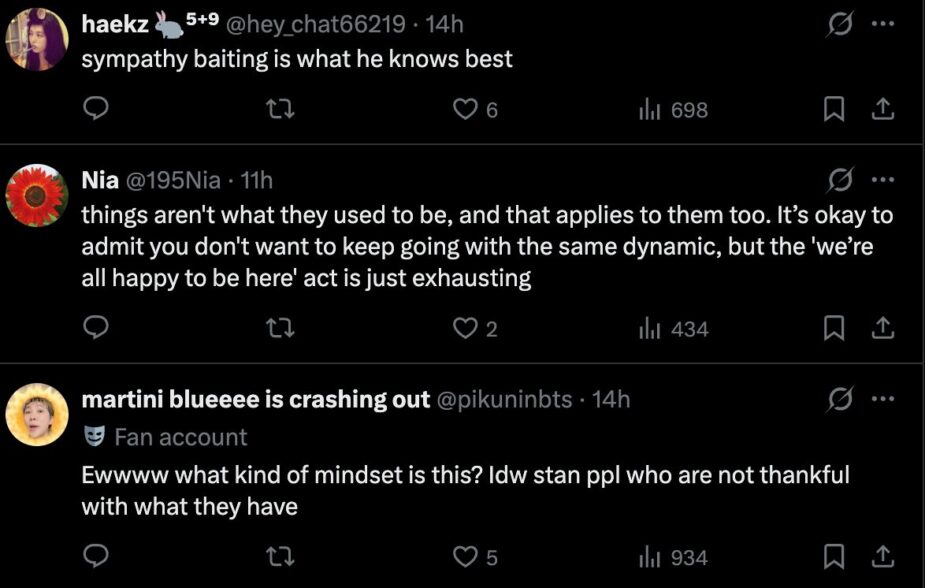Bookmark Nia's tweet

[833, 328]
